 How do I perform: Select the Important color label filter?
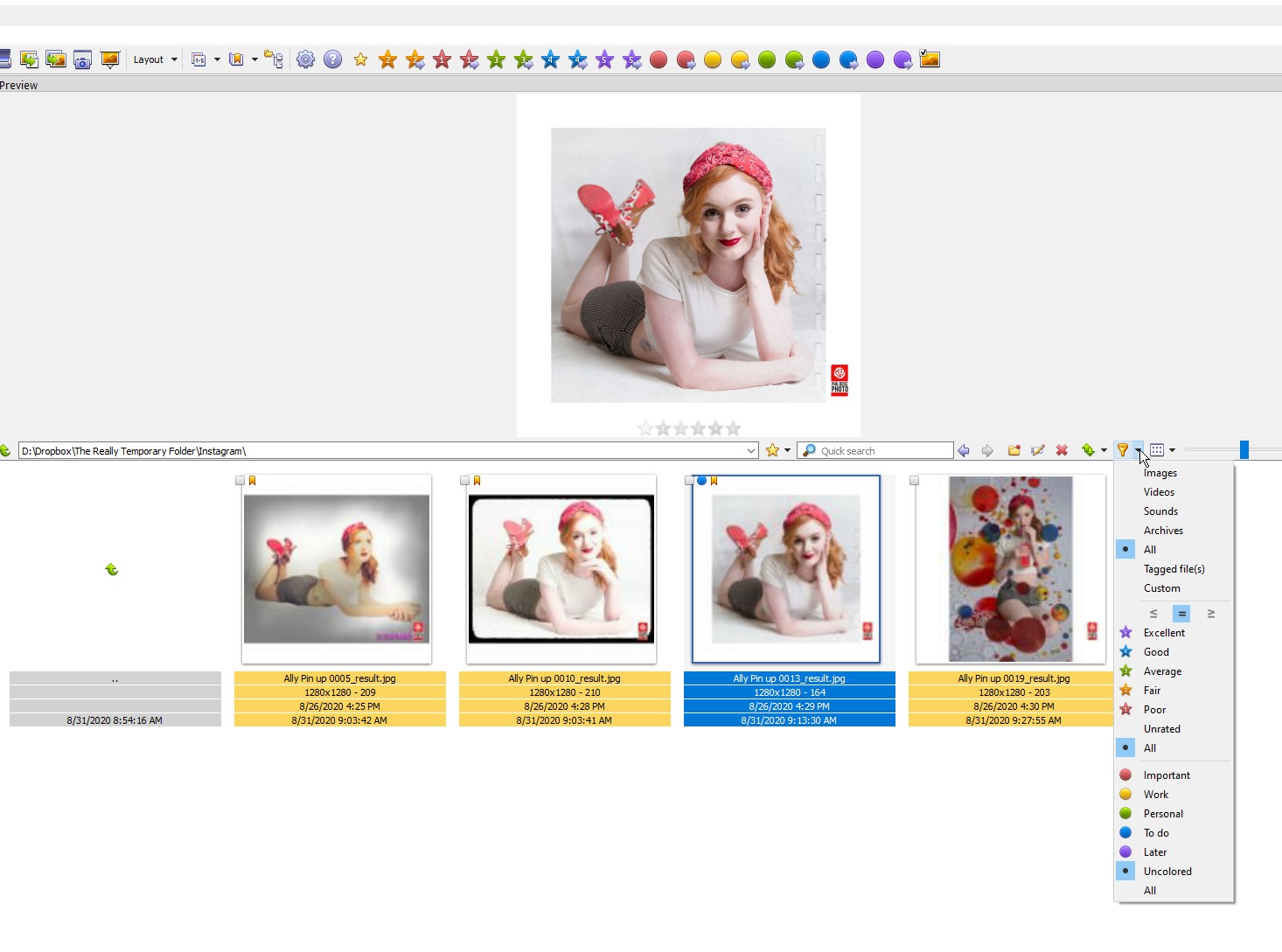[x=1167, y=775]
